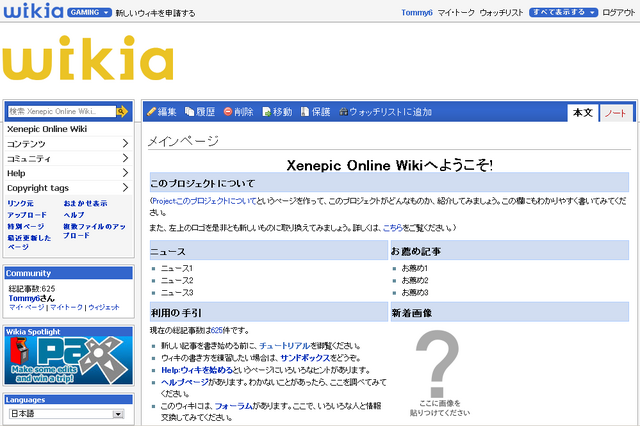
Task: Open the チュートリアル link
Action: coord(284,346)
